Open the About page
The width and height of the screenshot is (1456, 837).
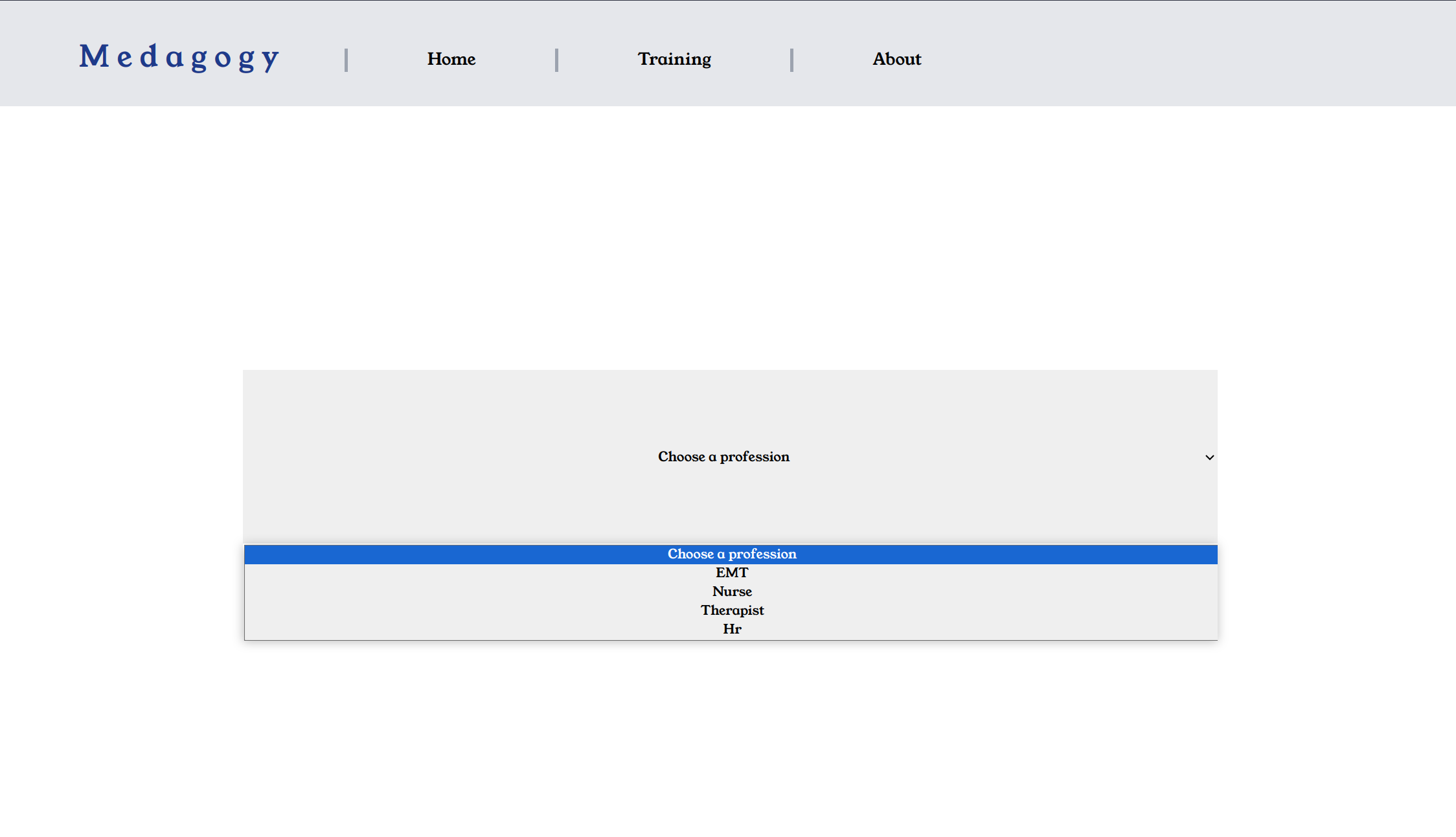(x=896, y=59)
